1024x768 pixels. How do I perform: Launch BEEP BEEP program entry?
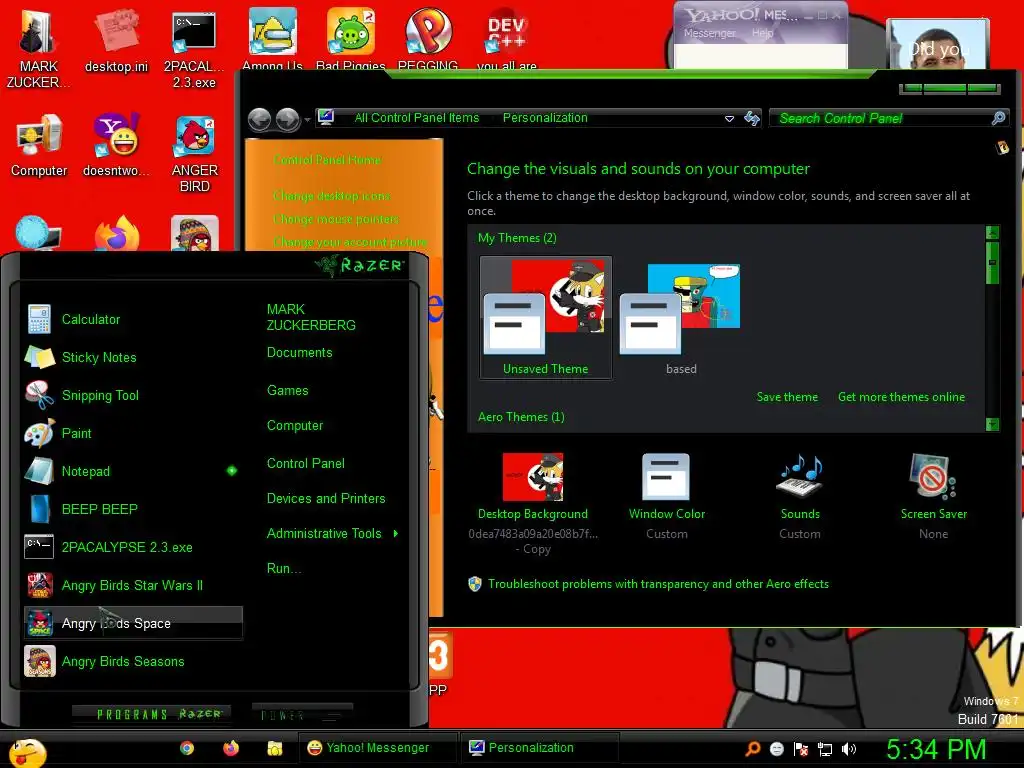(133, 509)
